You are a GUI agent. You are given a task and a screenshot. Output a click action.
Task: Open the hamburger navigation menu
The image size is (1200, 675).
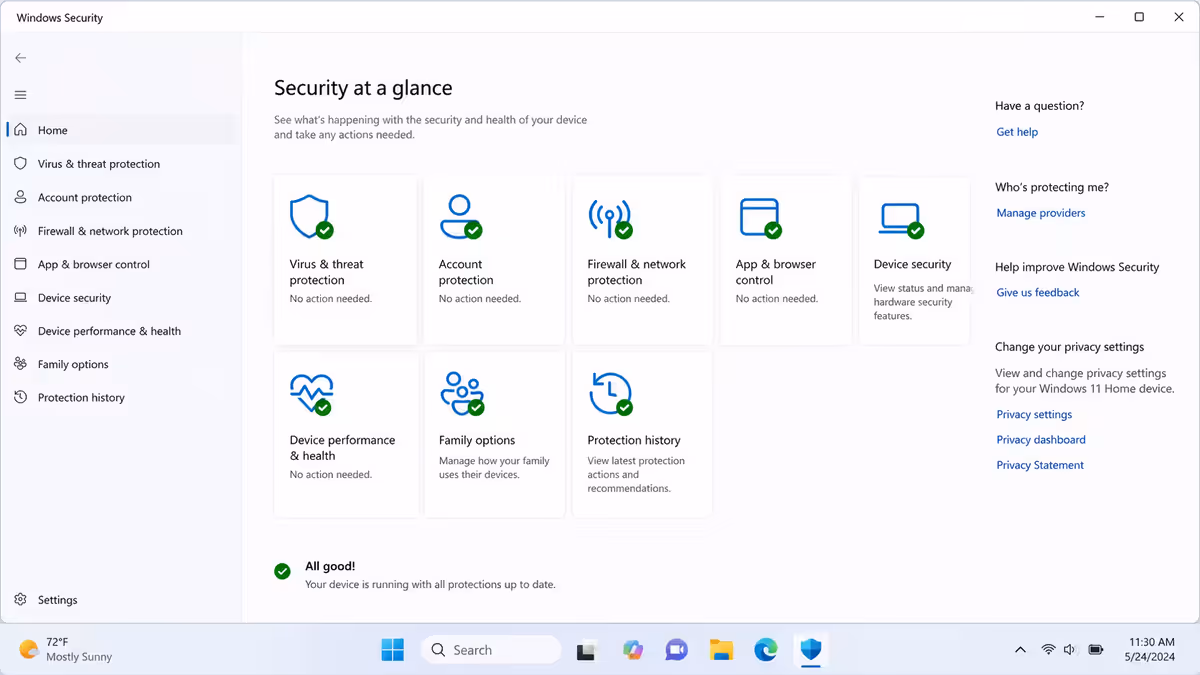point(20,95)
